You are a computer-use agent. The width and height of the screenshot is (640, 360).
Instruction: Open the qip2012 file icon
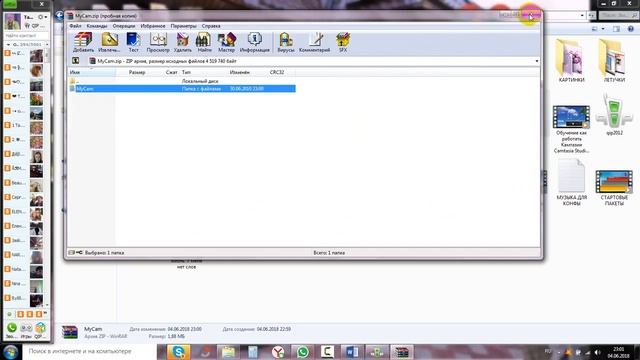coord(614,114)
